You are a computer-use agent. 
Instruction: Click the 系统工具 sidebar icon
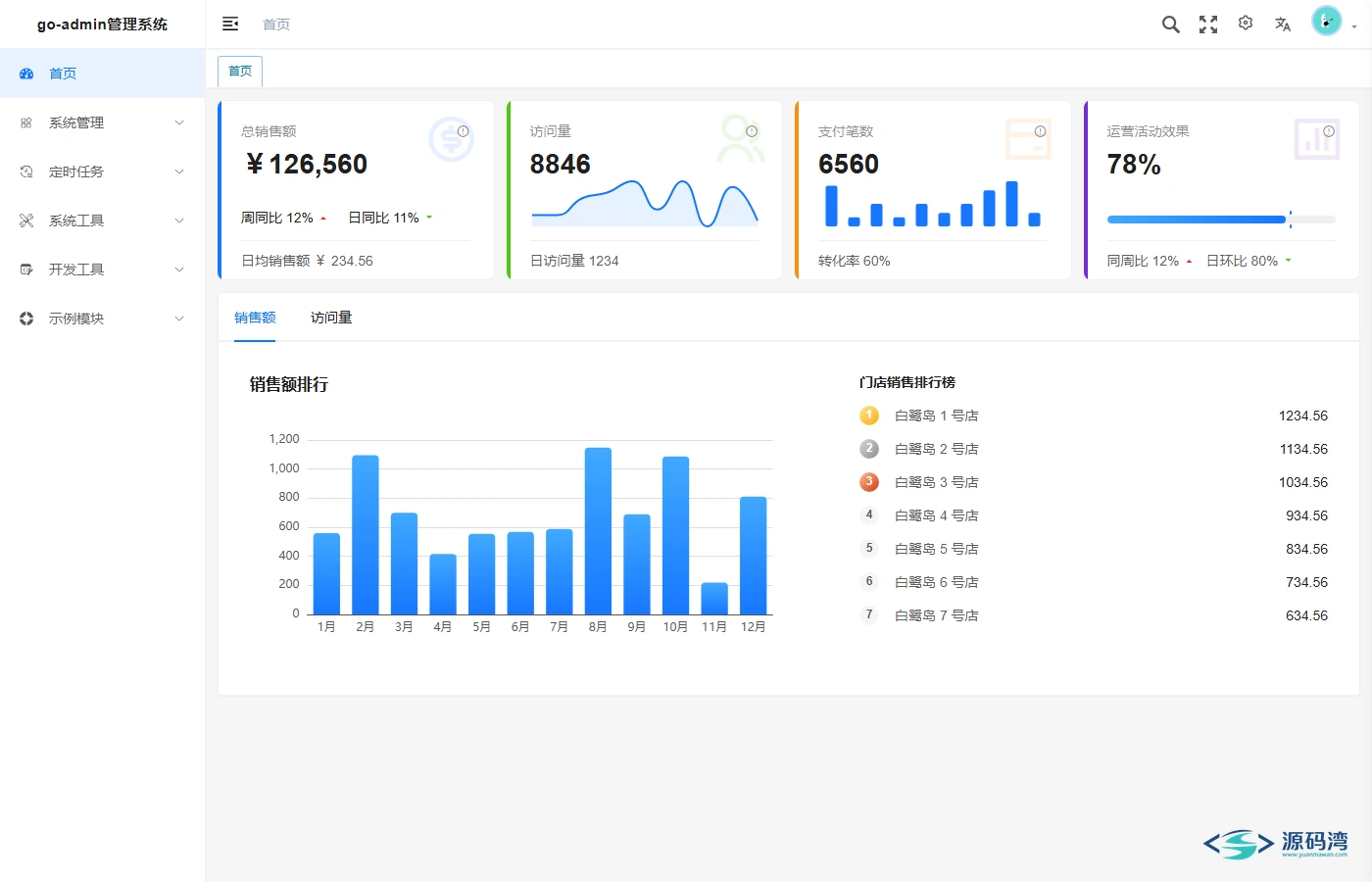pos(26,220)
